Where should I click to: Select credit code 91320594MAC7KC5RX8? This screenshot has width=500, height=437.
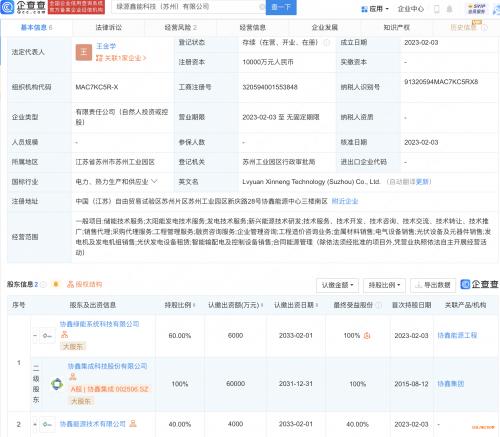[x=441, y=82]
